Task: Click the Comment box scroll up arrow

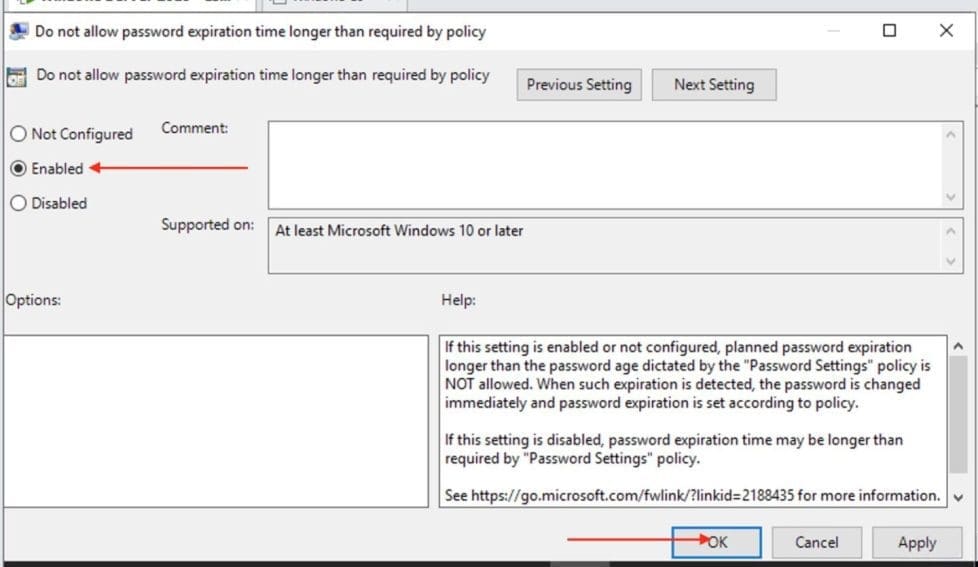Action: click(x=951, y=134)
